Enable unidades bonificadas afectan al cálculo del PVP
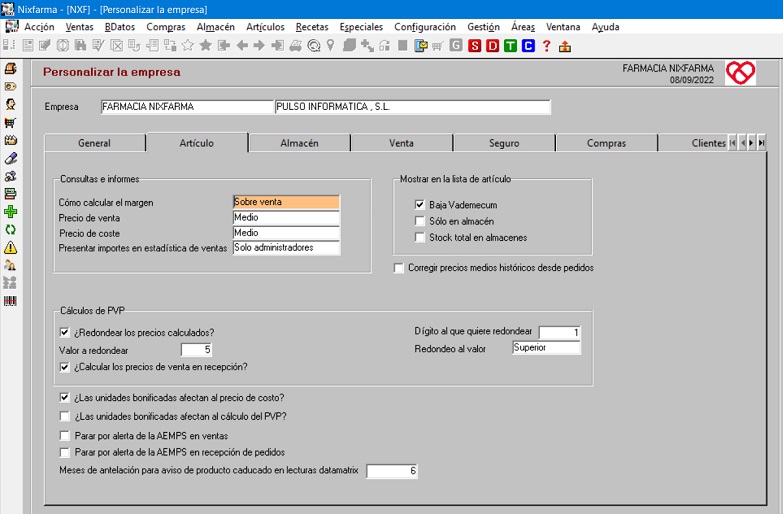The height and width of the screenshot is (514, 783). (64, 416)
